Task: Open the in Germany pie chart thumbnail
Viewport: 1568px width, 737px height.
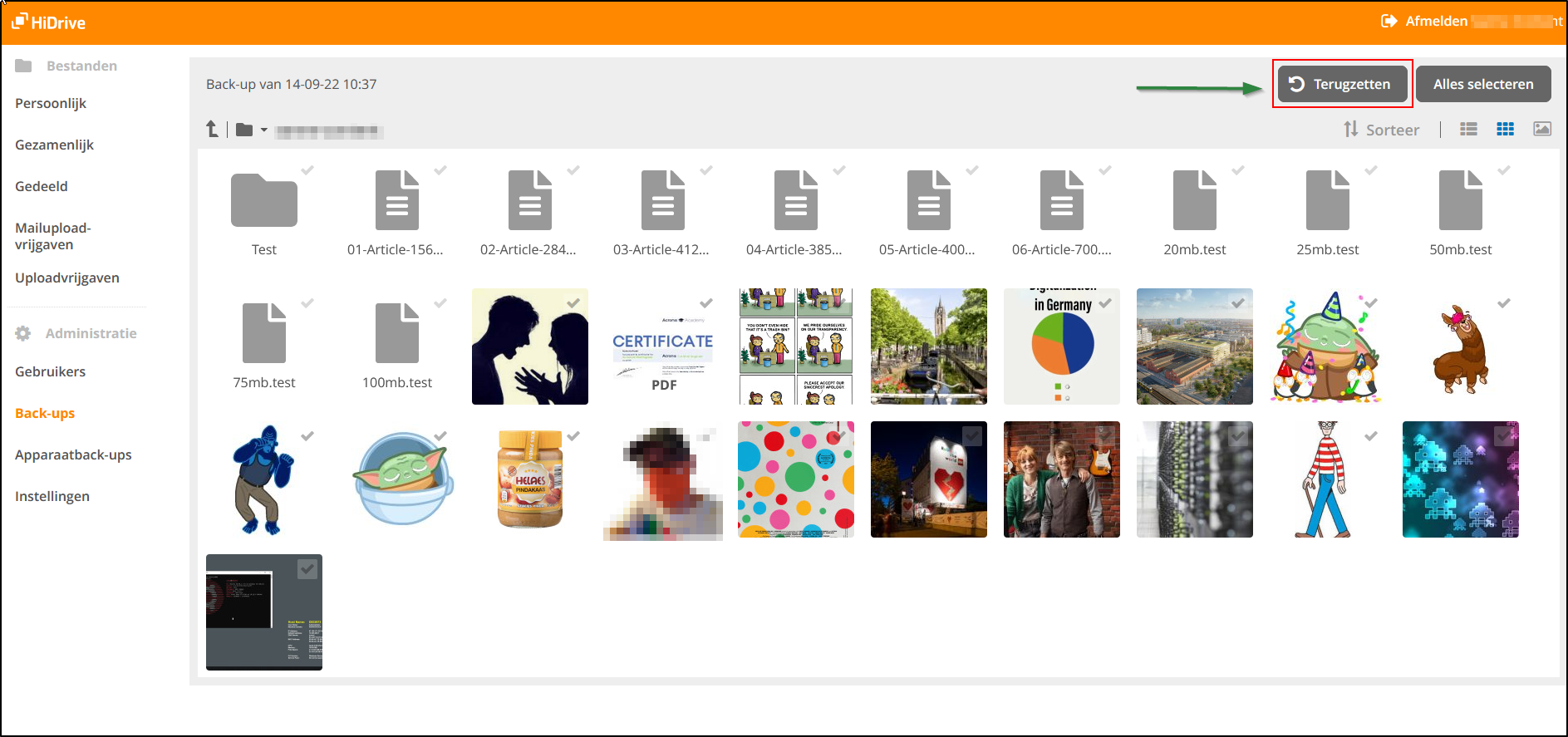Action: point(1062,346)
